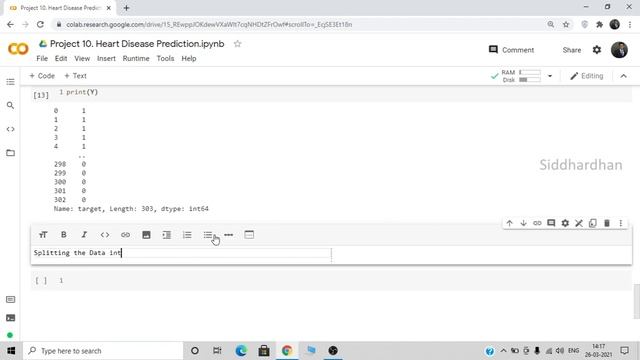Open Microsoft Store from taskbar
The image size is (640, 360).
pyautogui.click(x=264, y=351)
